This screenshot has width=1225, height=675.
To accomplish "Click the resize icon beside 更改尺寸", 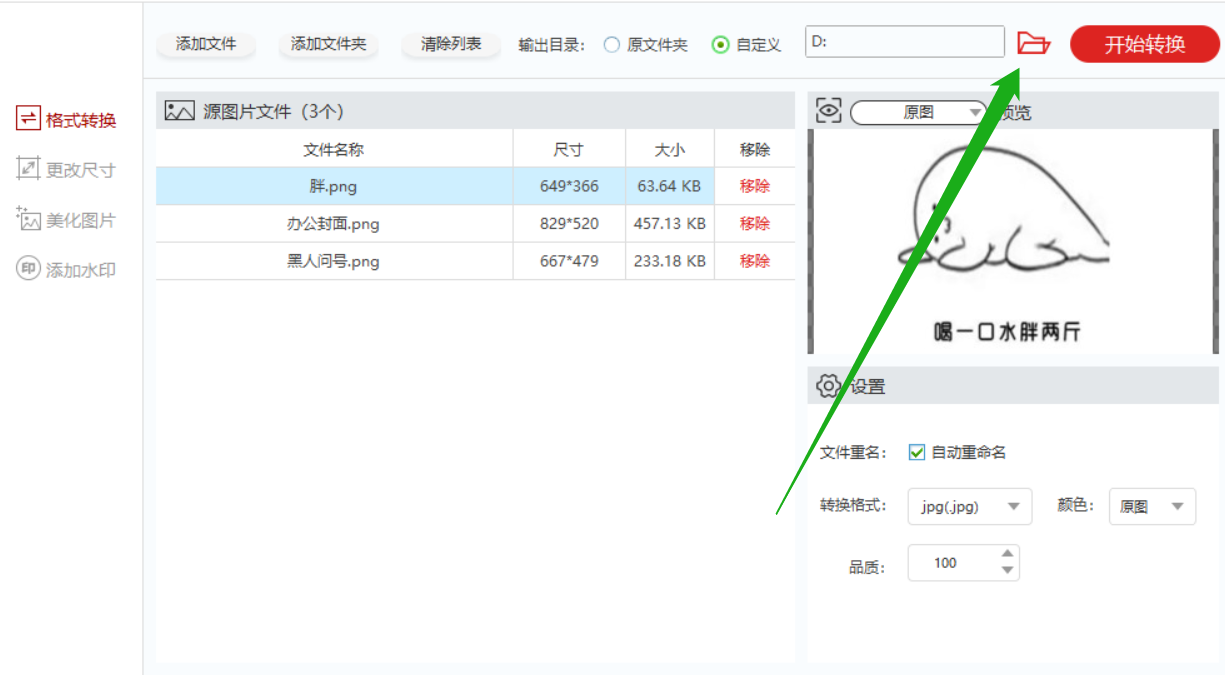I will coord(28,169).
